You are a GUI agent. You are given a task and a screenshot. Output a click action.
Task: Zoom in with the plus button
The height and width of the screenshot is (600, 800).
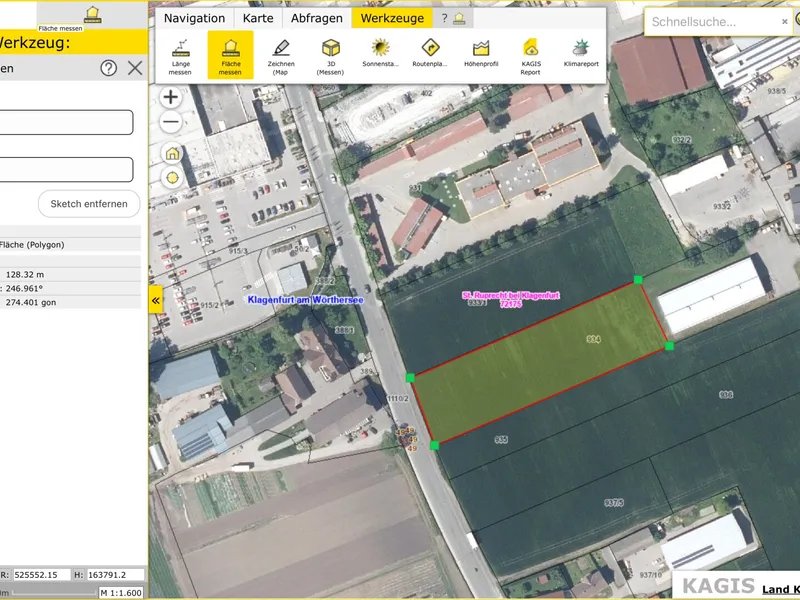[171, 97]
